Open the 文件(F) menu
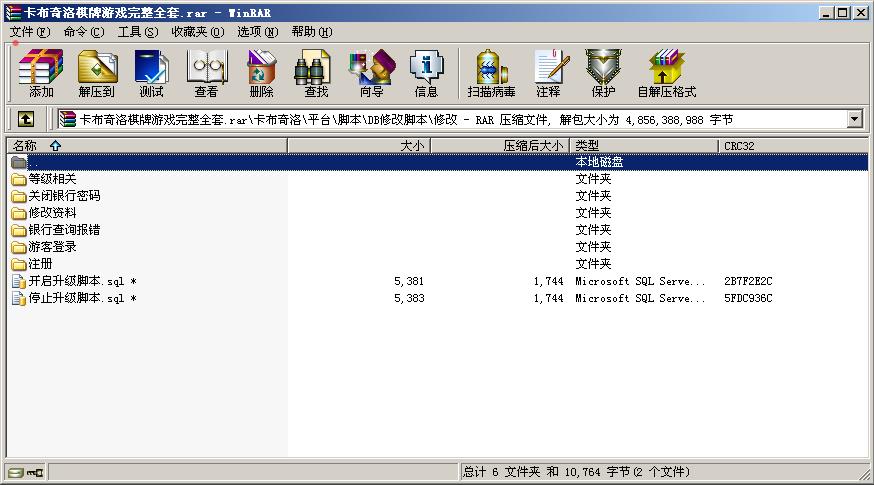Screen dimensions: 874x485 [29, 31]
